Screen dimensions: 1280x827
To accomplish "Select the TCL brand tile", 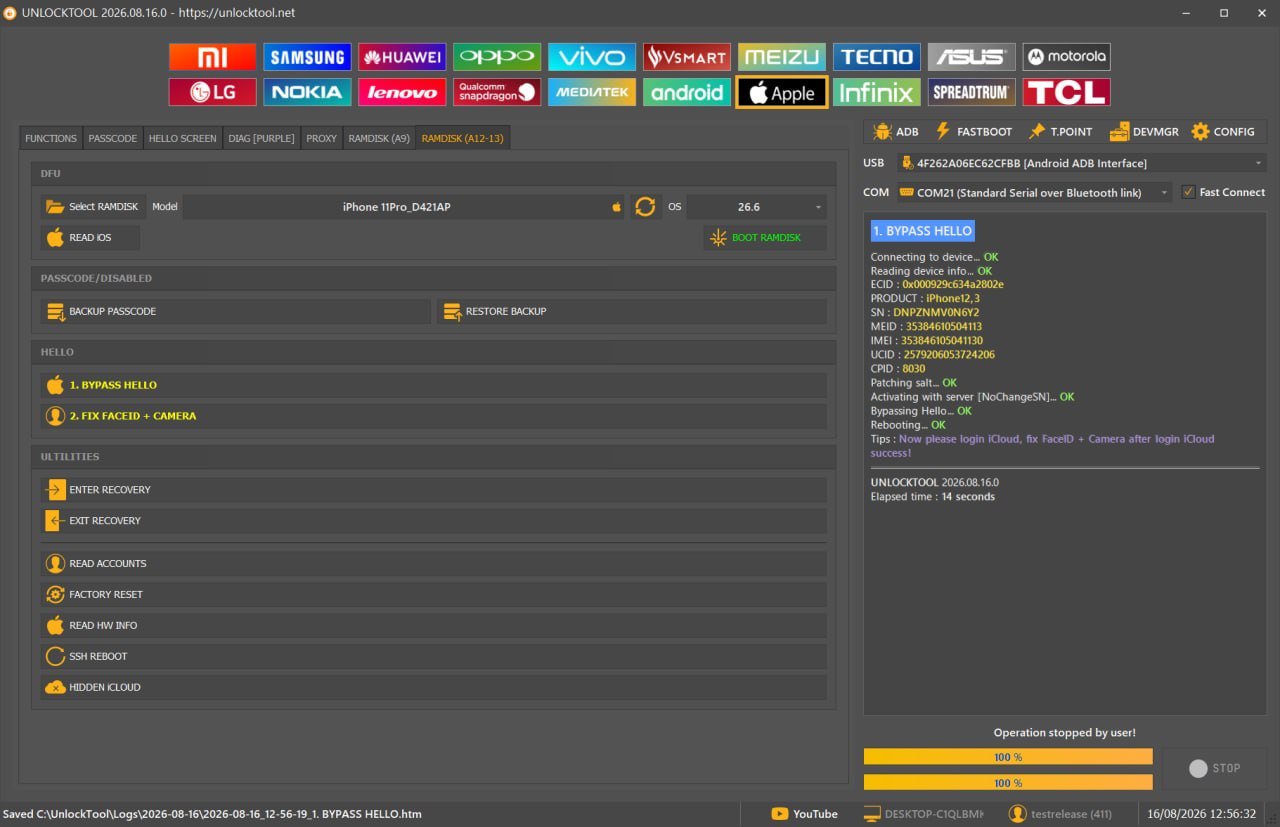I will (x=1067, y=93).
